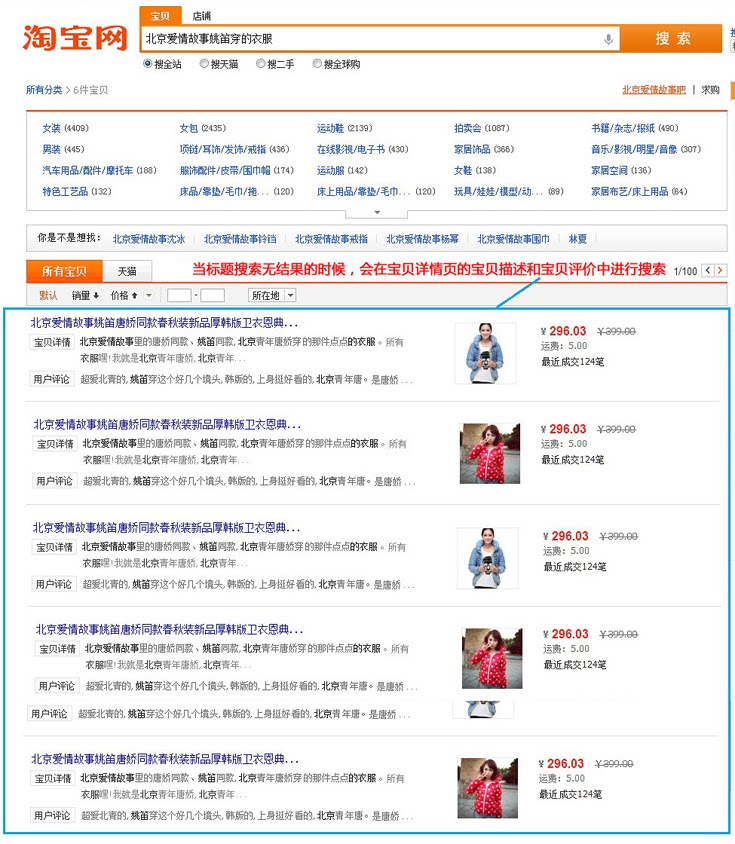This screenshot has width=735, height=844.
Task: Sort results by 价格
Action: (x=123, y=295)
